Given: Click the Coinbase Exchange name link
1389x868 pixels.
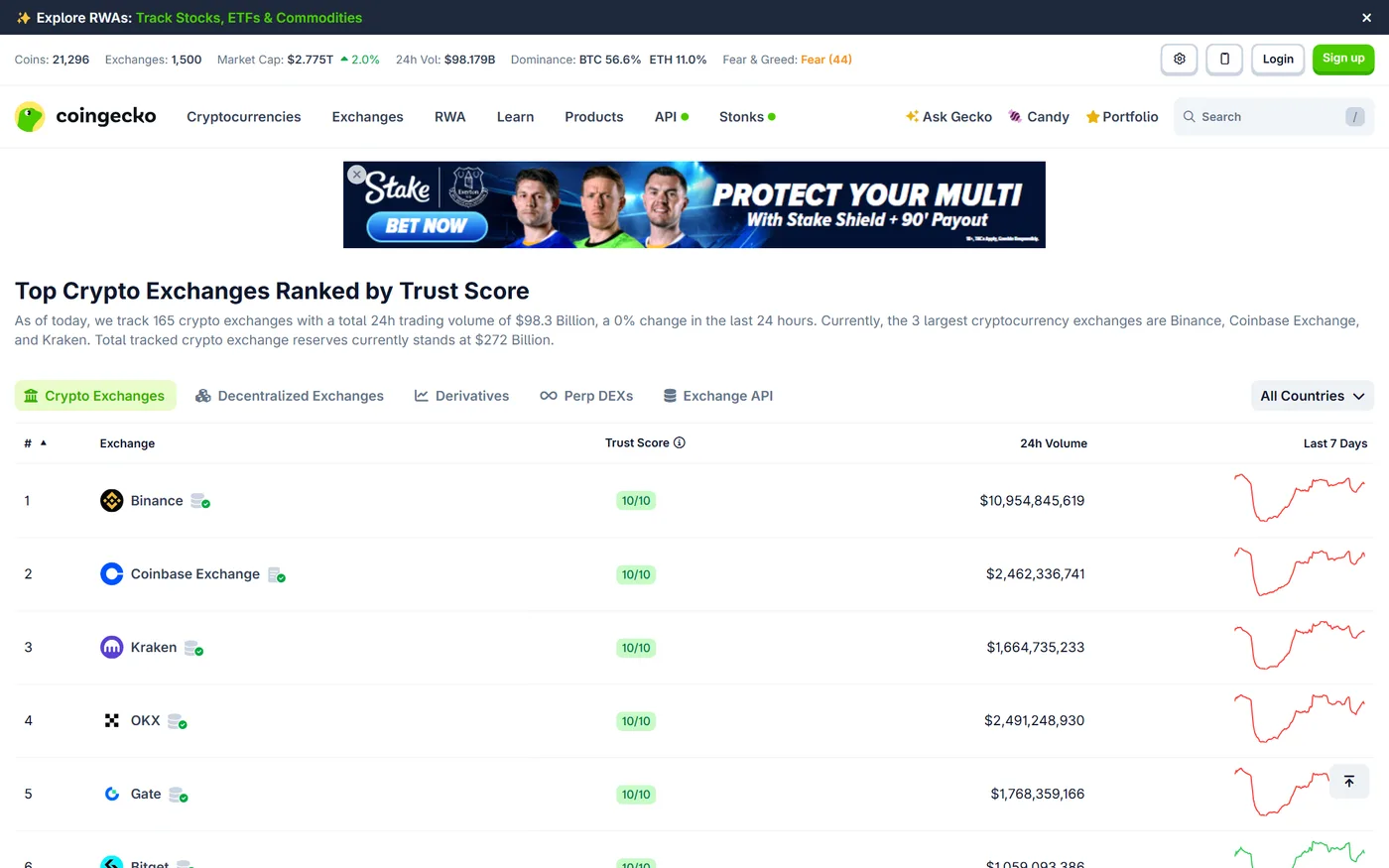Looking at the screenshot, I should tap(195, 574).
